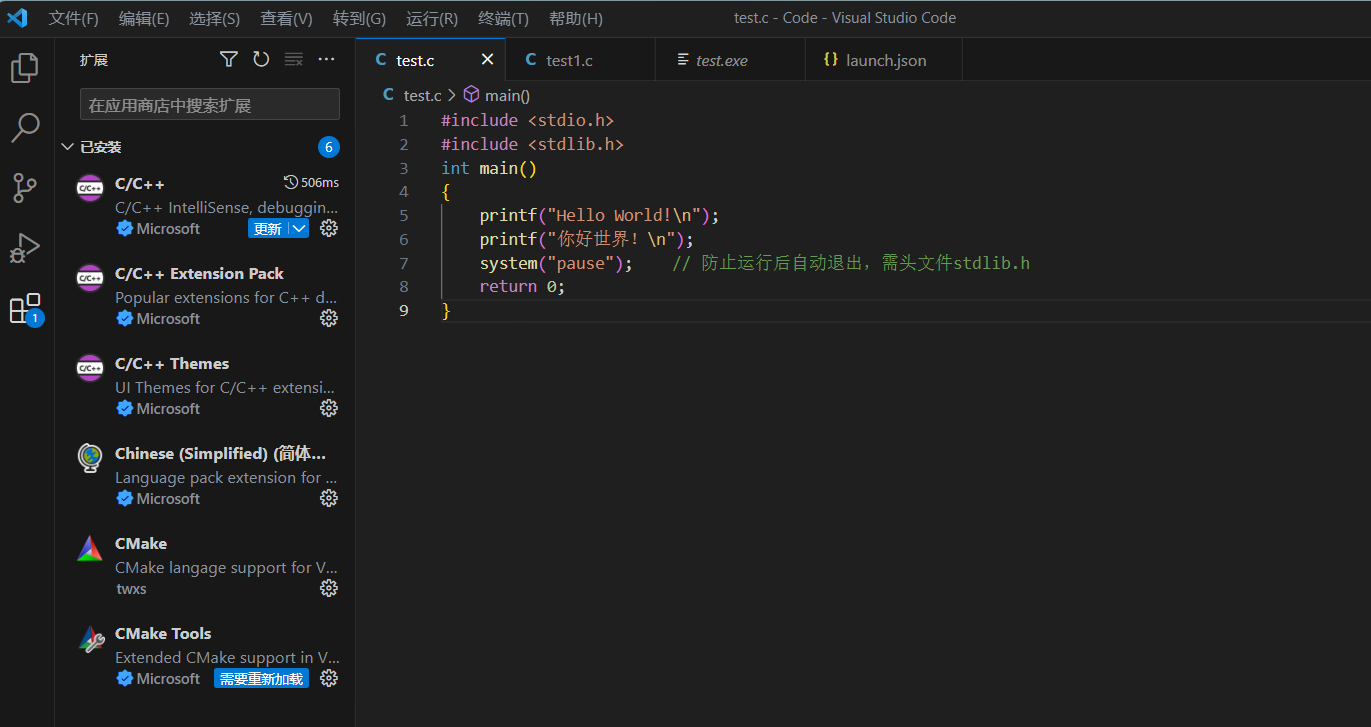
Task: Open the 文件(F) menu
Action: click(x=74, y=18)
